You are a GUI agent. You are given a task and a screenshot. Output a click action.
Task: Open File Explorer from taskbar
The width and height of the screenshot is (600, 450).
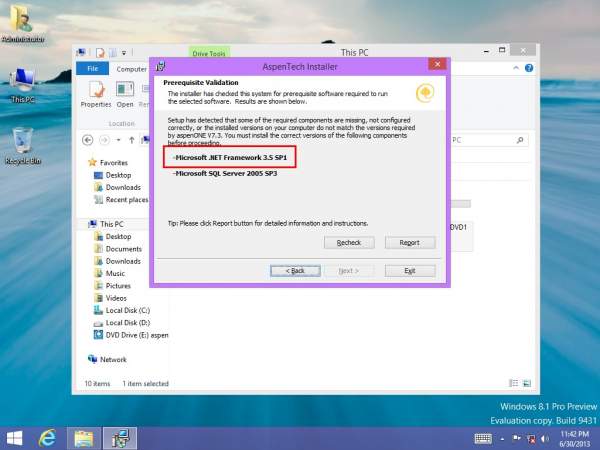84,439
